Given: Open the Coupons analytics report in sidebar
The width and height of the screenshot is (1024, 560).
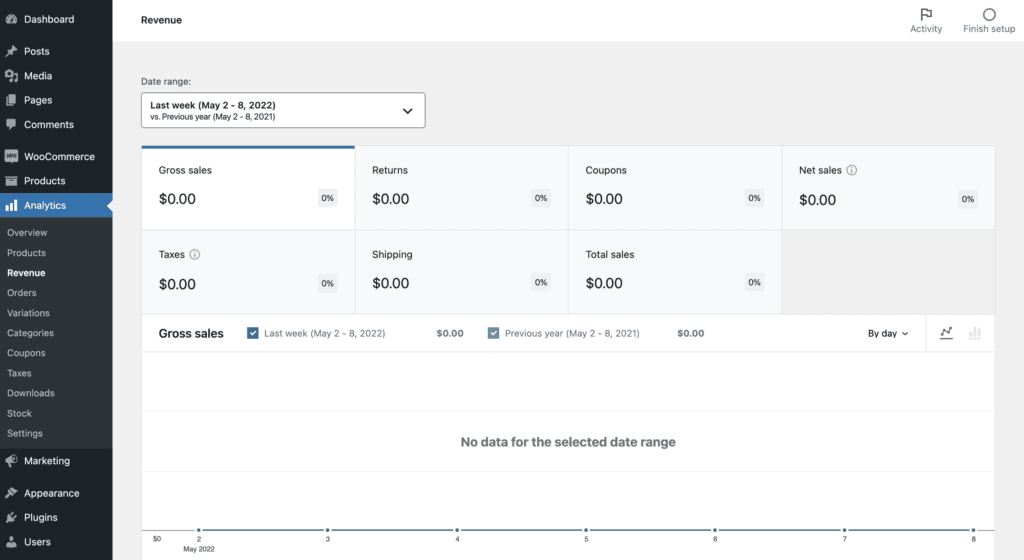Looking at the screenshot, I should pyautogui.click(x=26, y=353).
